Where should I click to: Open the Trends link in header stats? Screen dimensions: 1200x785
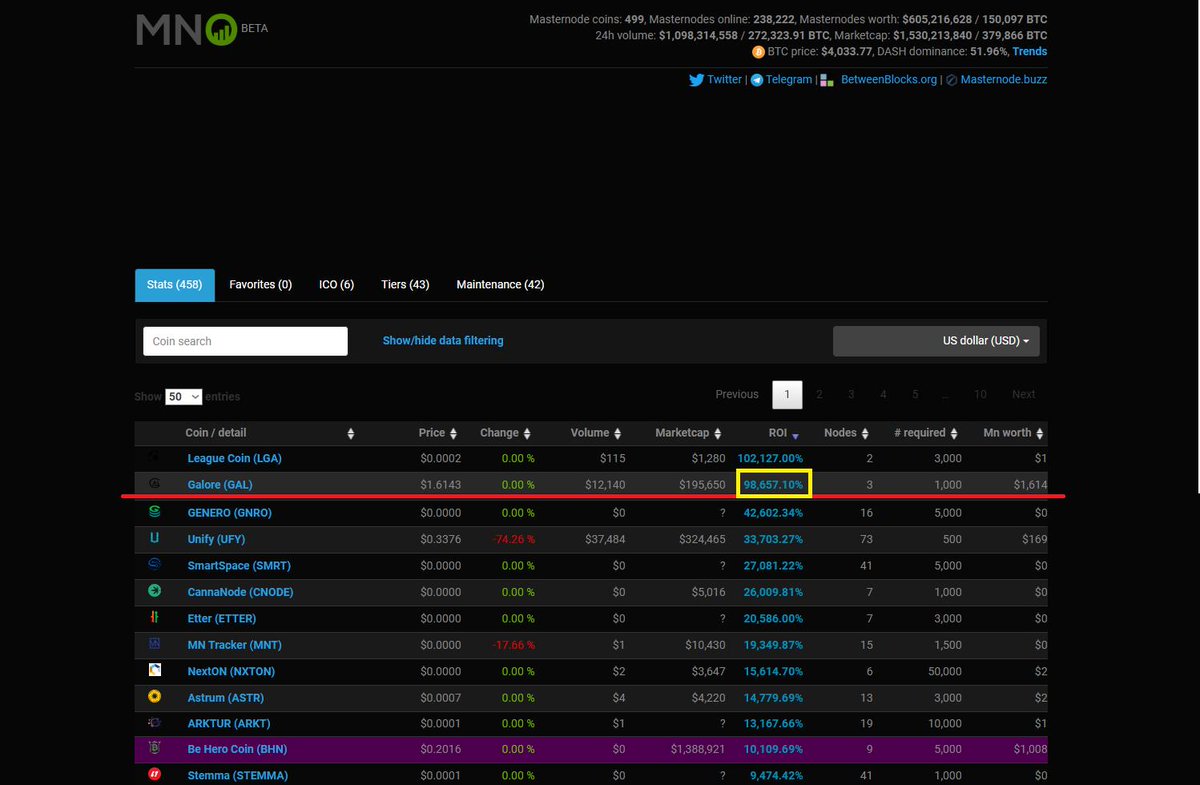coord(1029,51)
